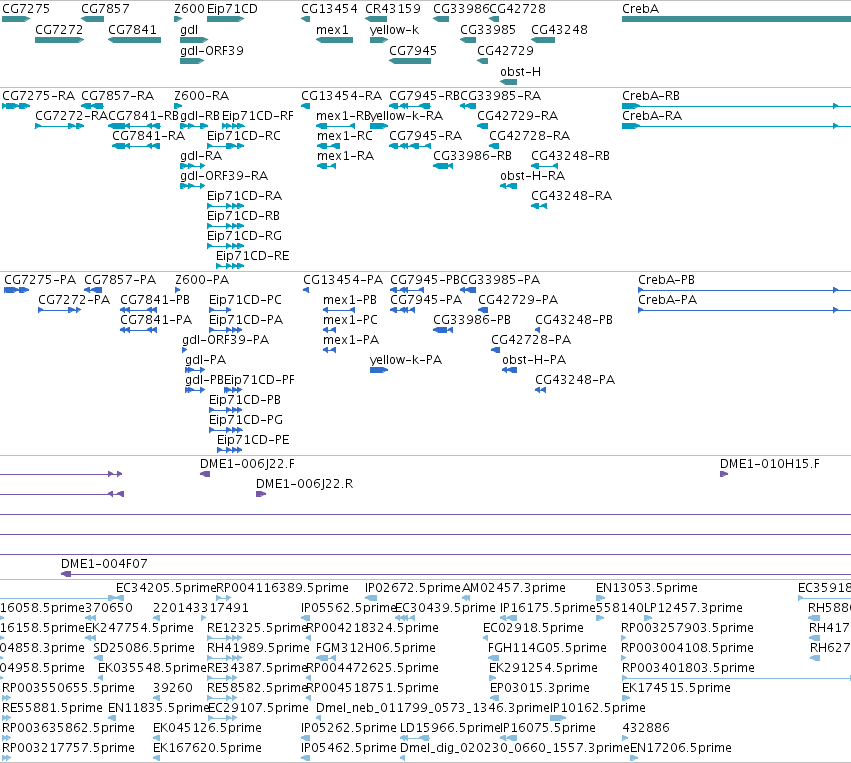Select the CG7945 gene bar

click(x=410, y=61)
